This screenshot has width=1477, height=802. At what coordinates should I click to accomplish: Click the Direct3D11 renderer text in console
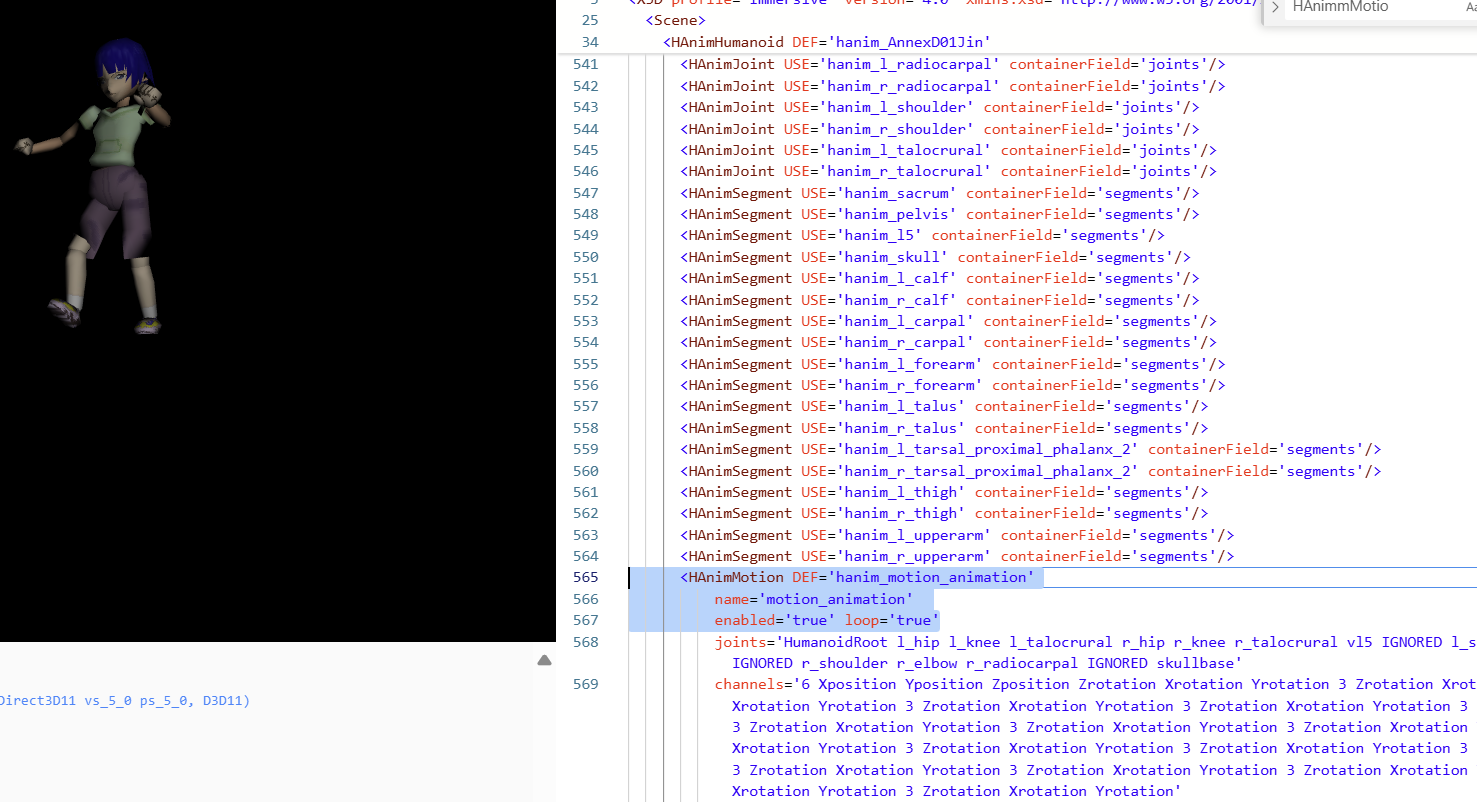click(125, 701)
